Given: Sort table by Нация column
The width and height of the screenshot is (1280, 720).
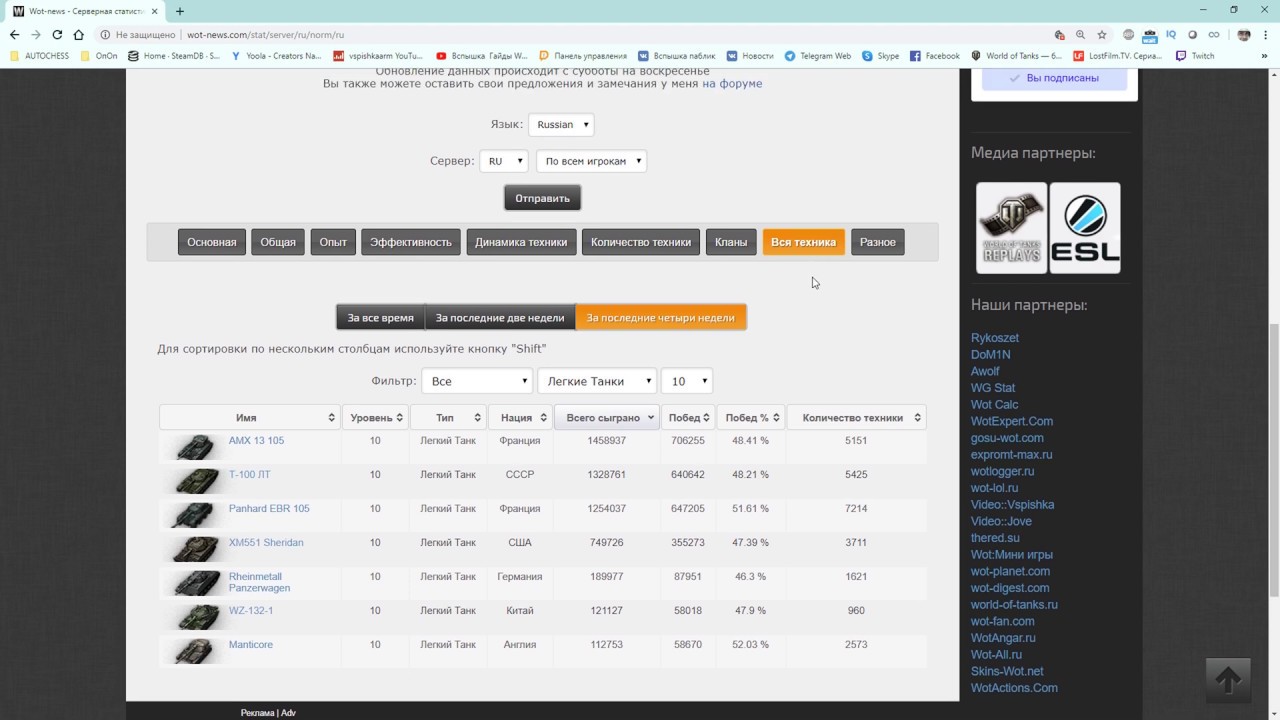Looking at the screenshot, I should click(521, 418).
